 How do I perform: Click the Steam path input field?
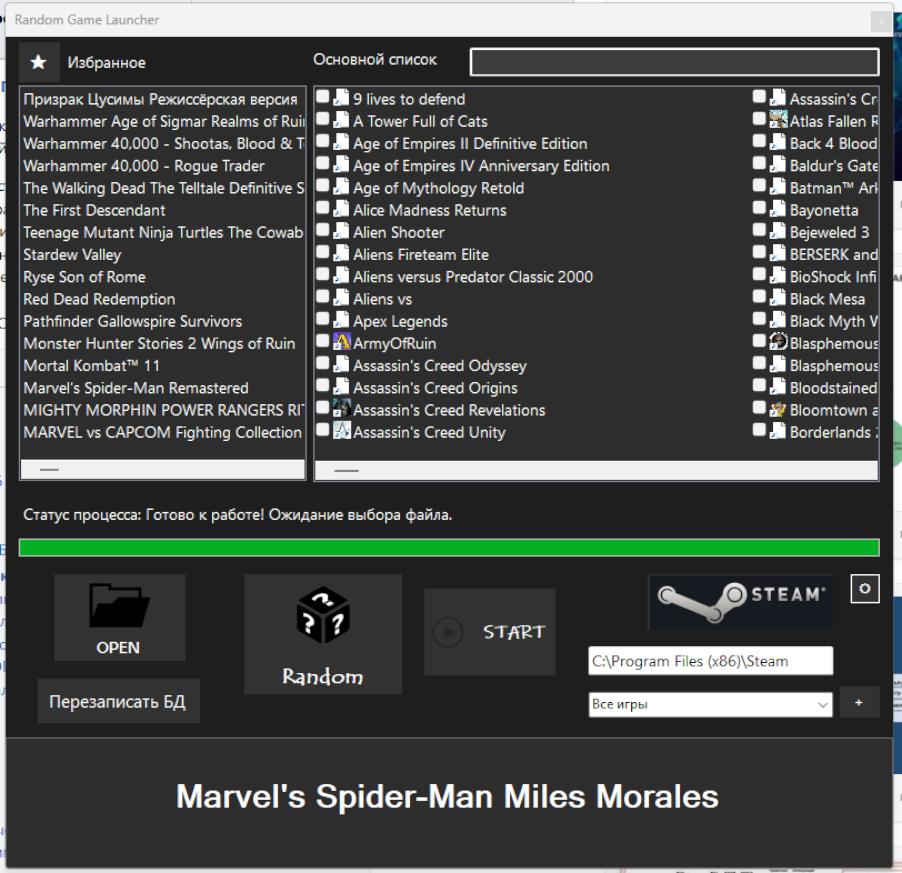click(710, 661)
